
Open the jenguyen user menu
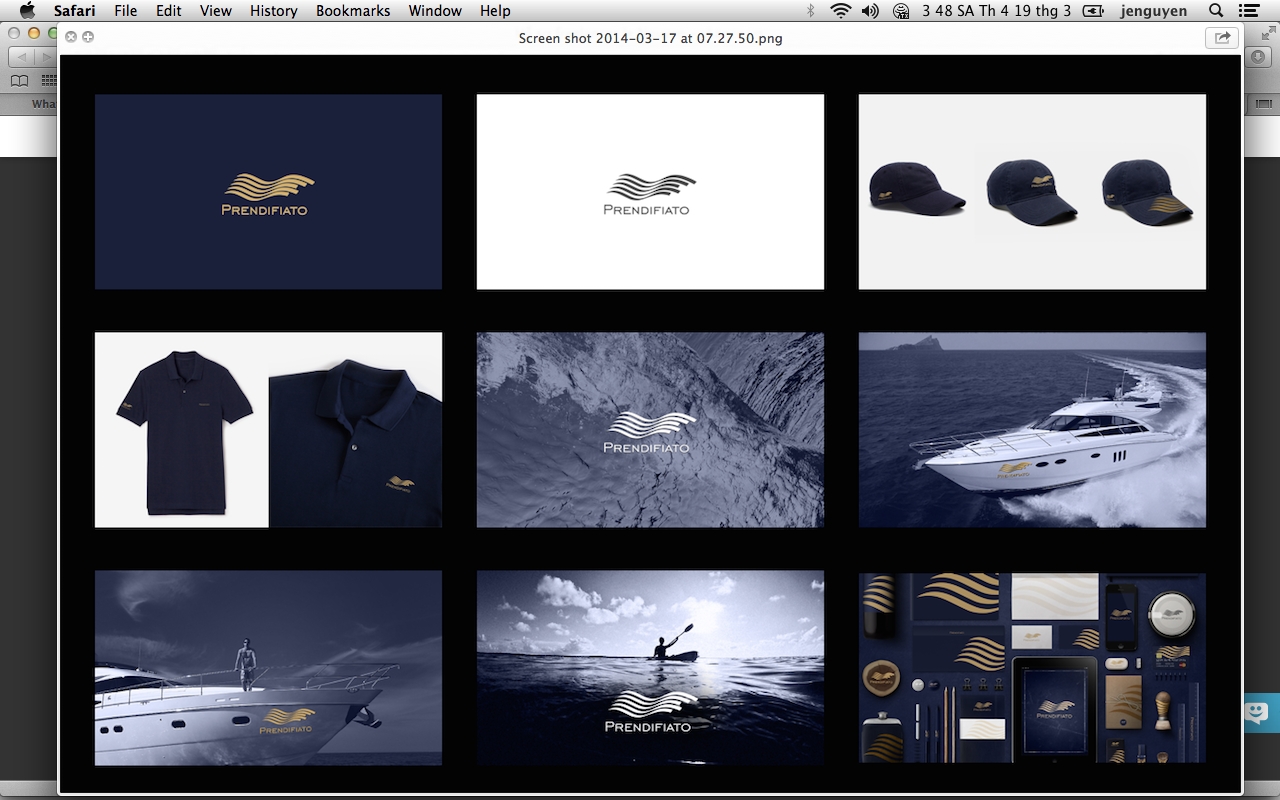pyautogui.click(x=1153, y=11)
